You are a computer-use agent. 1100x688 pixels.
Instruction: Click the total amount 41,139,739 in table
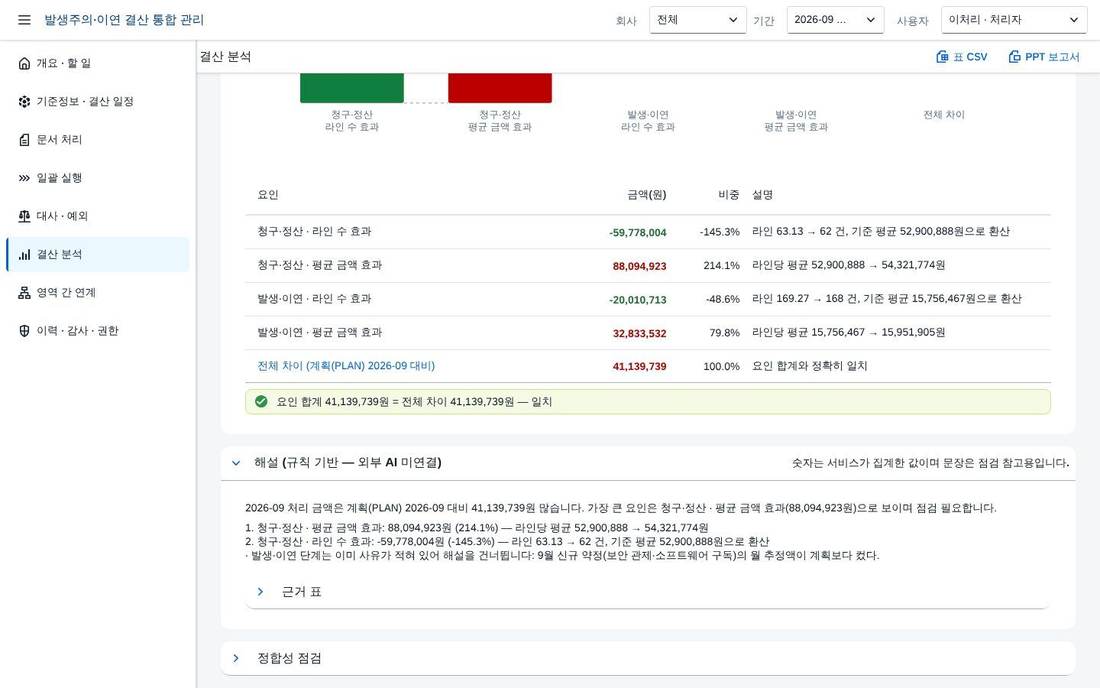click(x=640, y=366)
